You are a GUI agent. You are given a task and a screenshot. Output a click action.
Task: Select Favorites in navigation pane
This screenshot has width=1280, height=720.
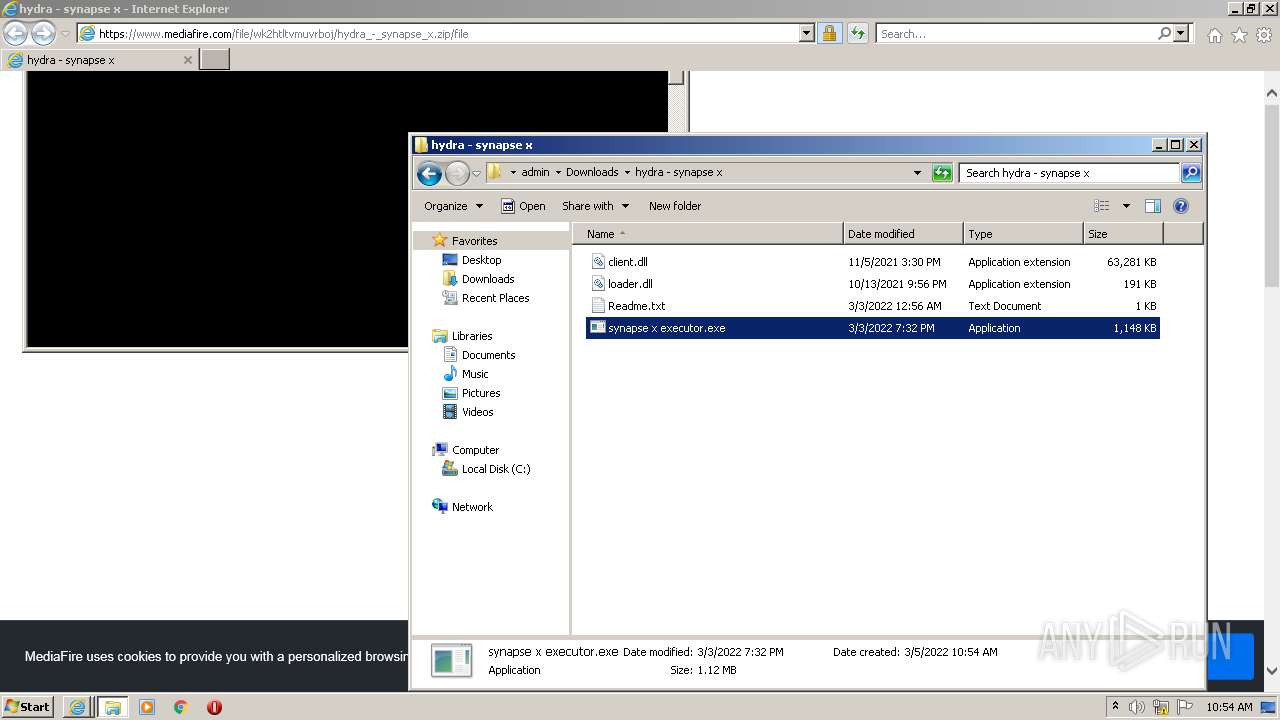[474, 241]
